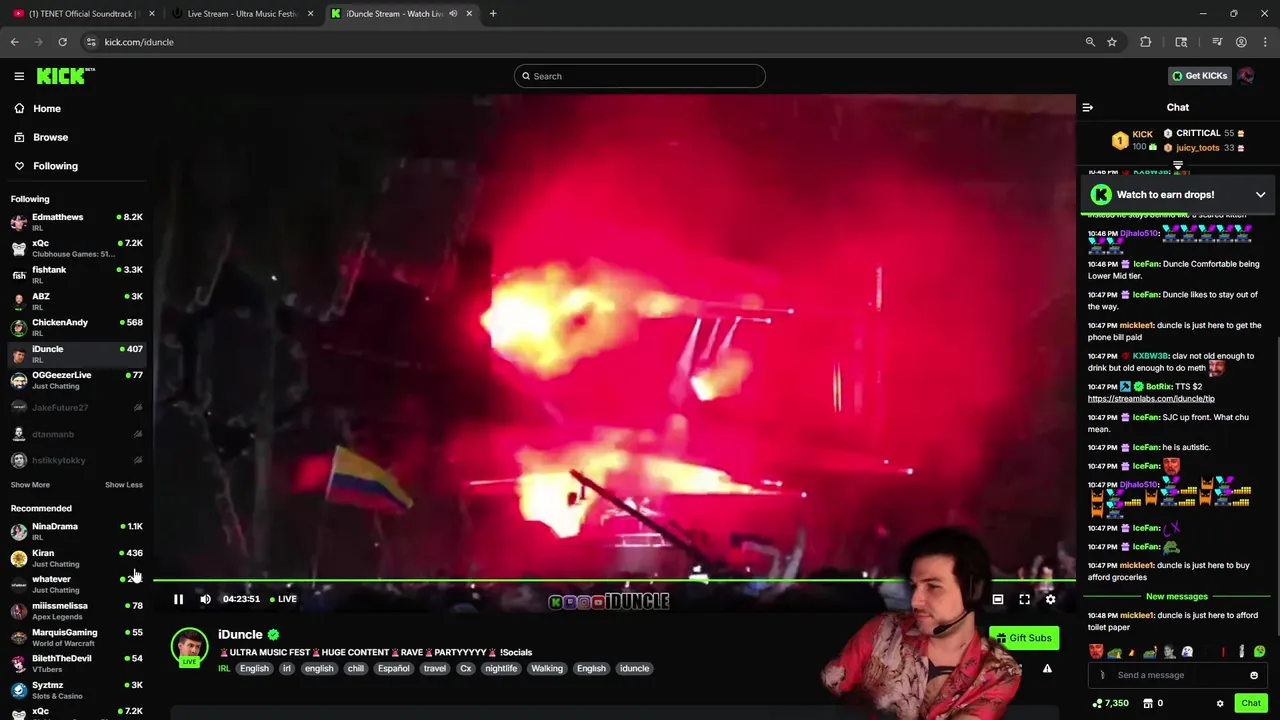Open MarquisGaming recommended channel
Viewport: 1280px width, 720px height.
pyautogui.click(x=77, y=637)
